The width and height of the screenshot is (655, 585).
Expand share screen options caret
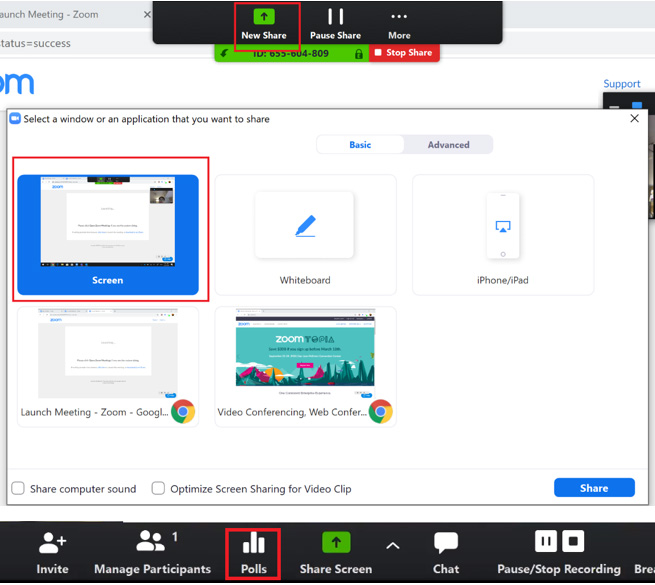(x=393, y=546)
